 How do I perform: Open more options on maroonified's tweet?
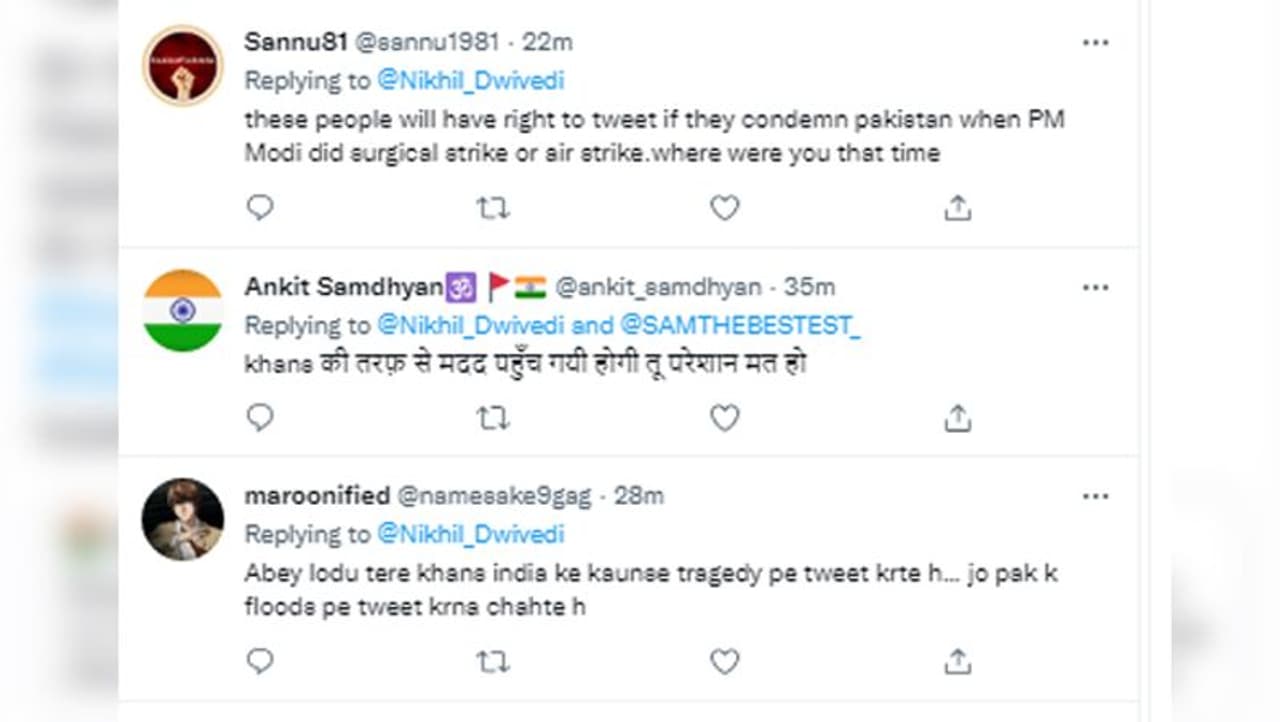(x=1095, y=496)
